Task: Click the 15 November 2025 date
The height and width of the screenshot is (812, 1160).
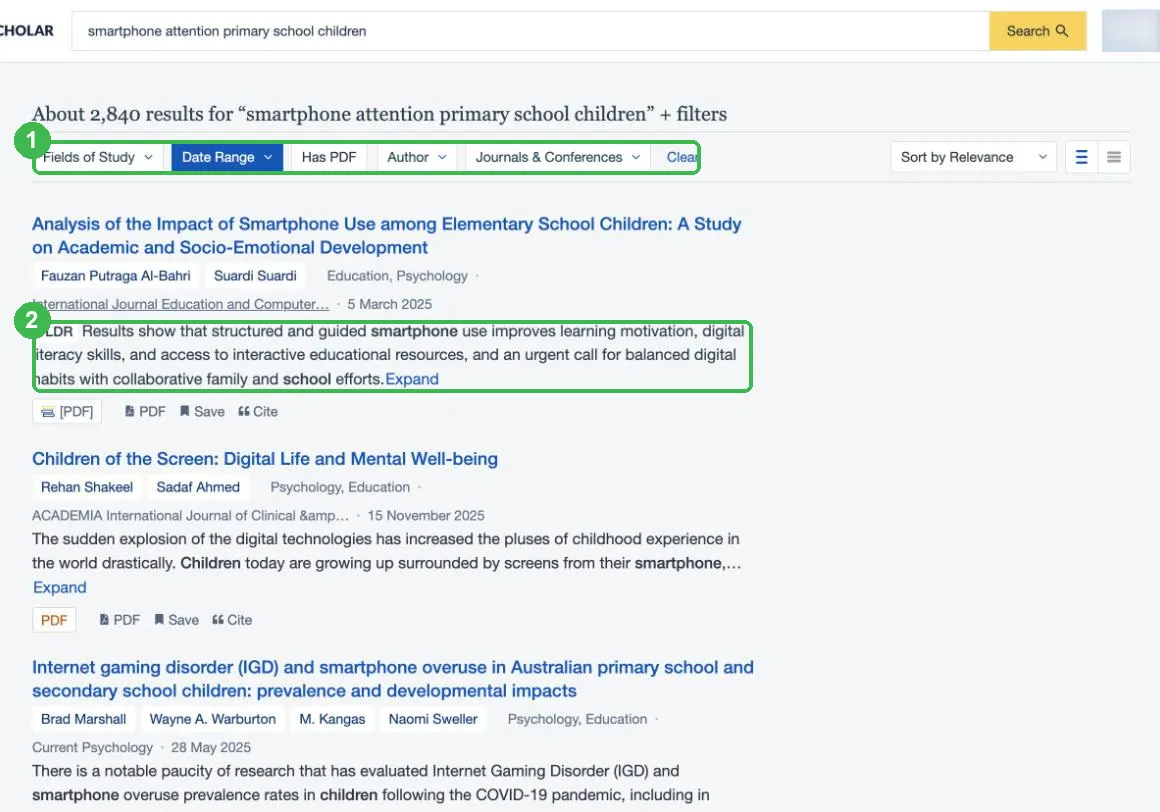Action: [x=426, y=515]
